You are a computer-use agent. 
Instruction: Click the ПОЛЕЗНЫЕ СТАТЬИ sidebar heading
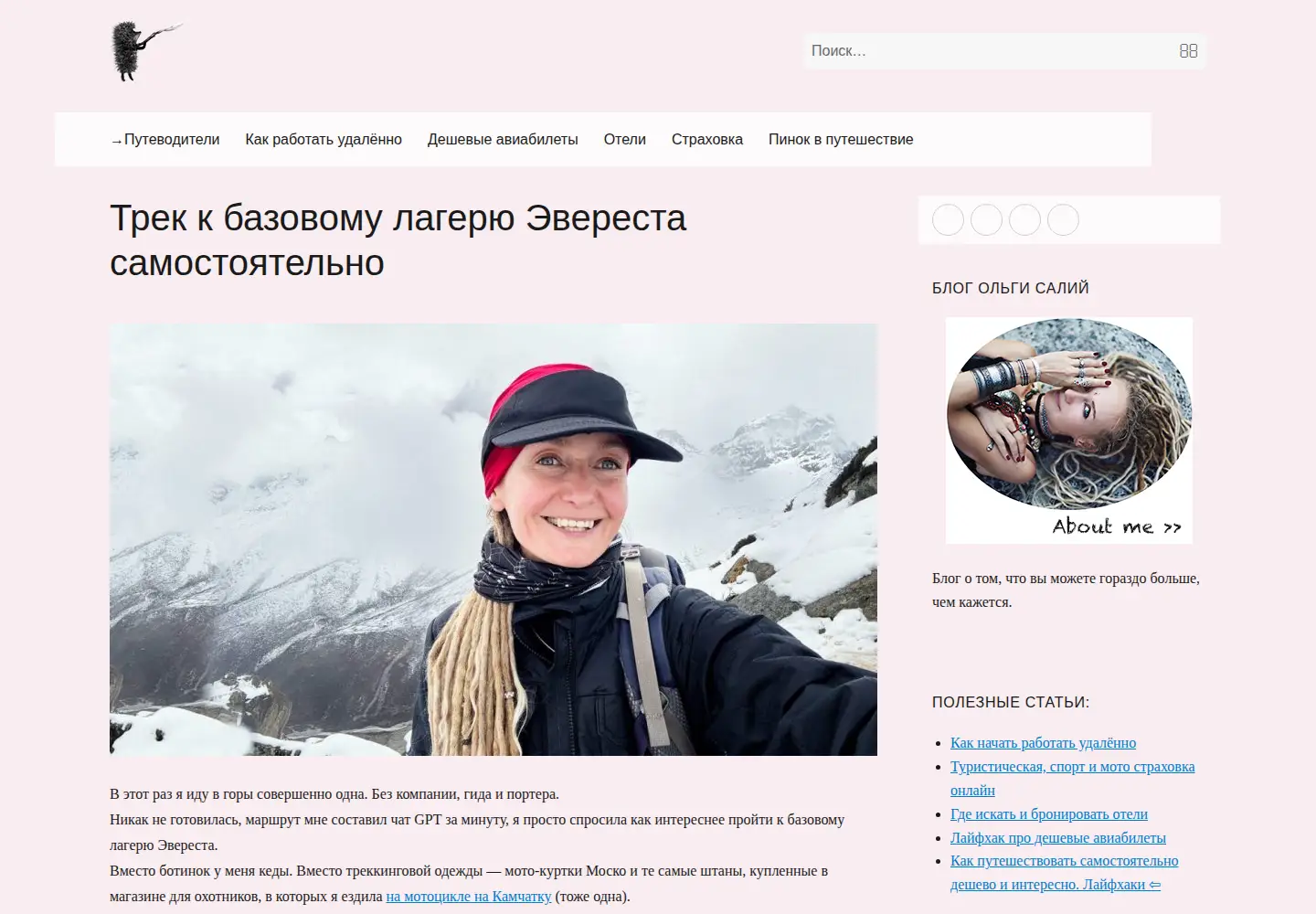pyautogui.click(x=1011, y=703)
